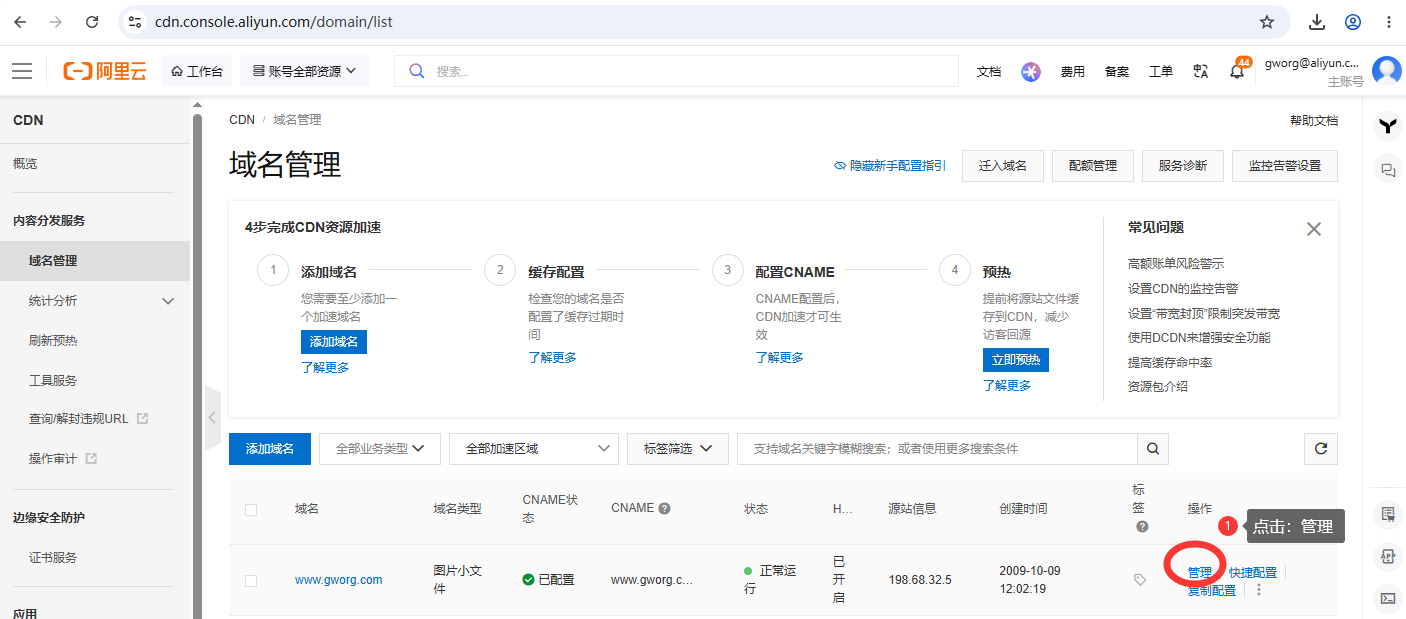This screenshot has height=619, width=1406.
Task: Refresh the domain list icon
Action: tap(1321, 449)
